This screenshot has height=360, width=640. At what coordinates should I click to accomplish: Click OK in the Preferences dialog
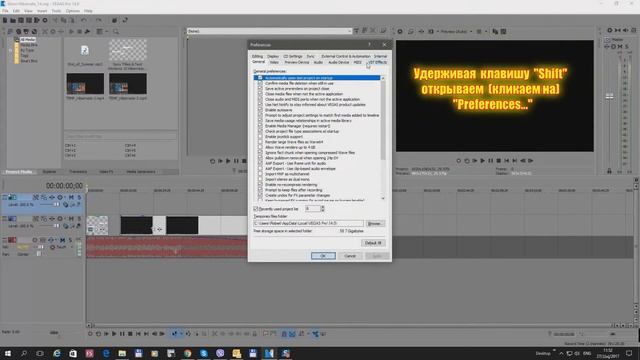point(323,256)
